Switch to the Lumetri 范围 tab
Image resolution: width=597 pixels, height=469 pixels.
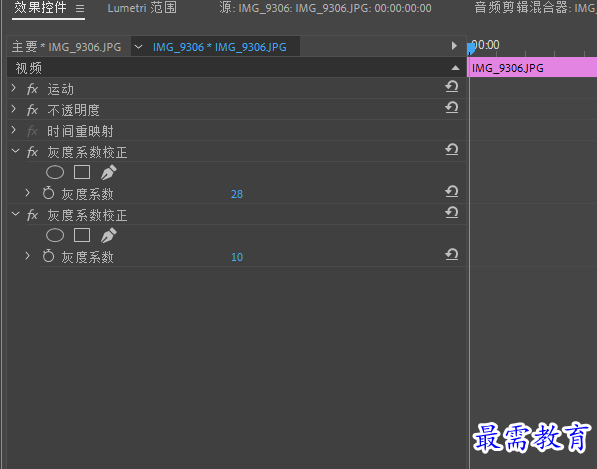(x=142, y=8)
